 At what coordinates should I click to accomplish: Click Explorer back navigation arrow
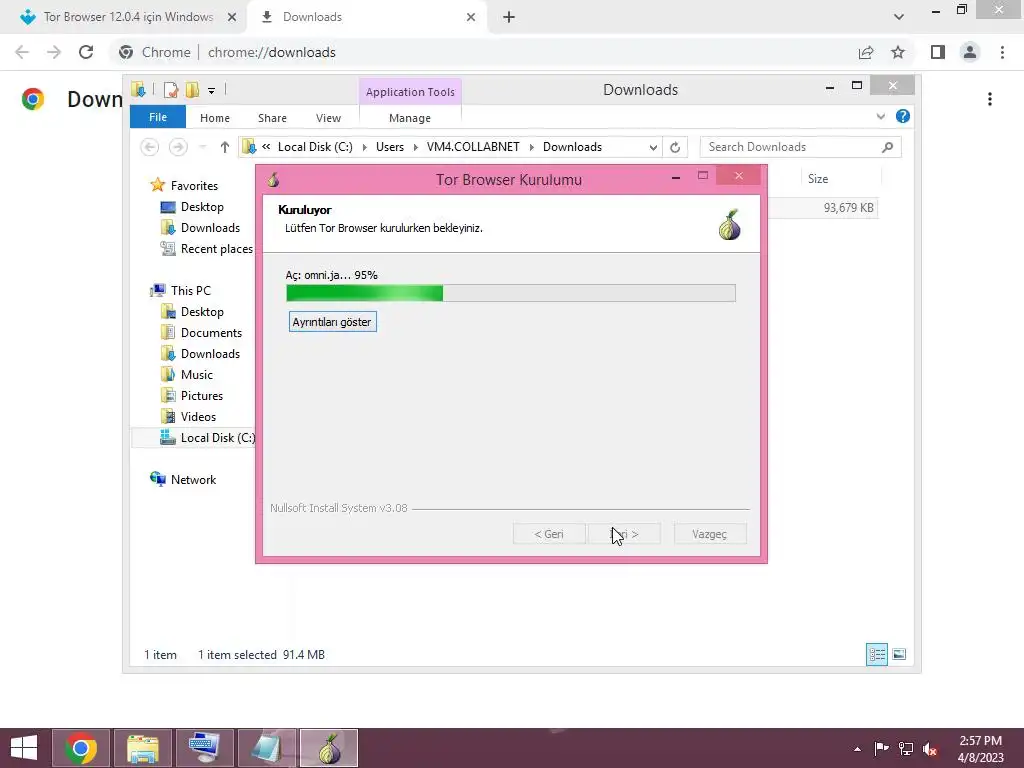pyautogui.click(x=150, y=147)
